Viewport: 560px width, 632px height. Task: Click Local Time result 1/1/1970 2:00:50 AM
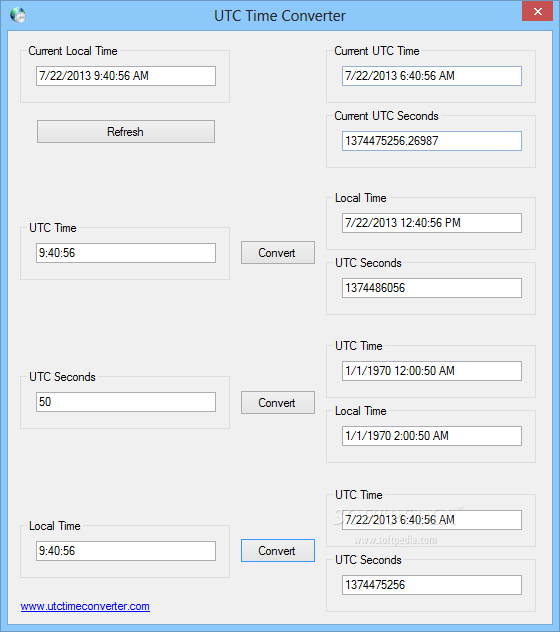click(x=432, y=436)
